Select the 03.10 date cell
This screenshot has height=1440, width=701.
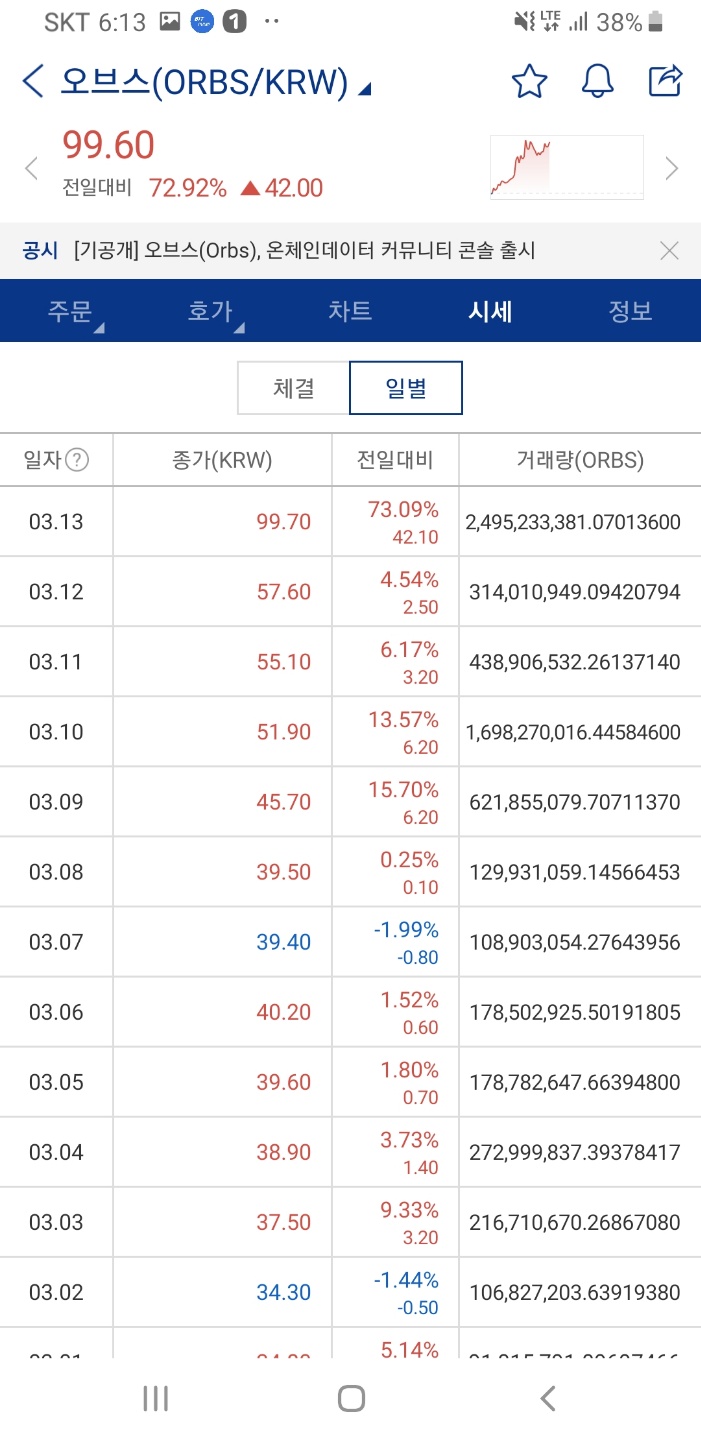(x=56, y=731)
